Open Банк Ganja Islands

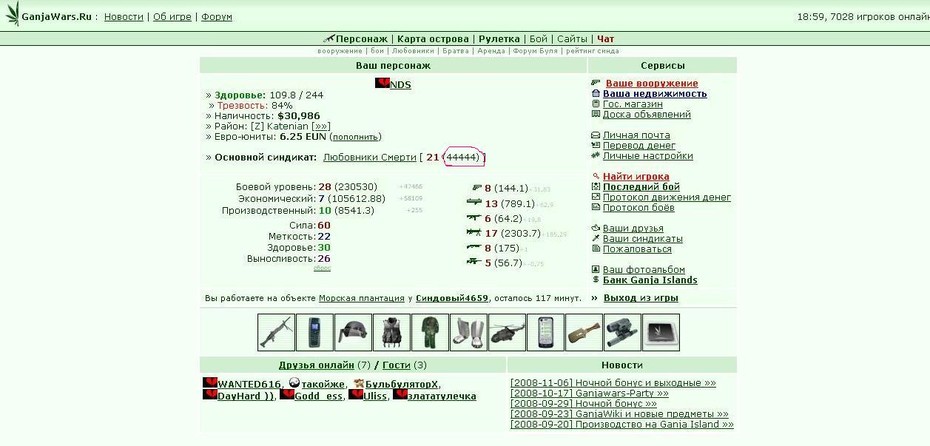point(650,280)
